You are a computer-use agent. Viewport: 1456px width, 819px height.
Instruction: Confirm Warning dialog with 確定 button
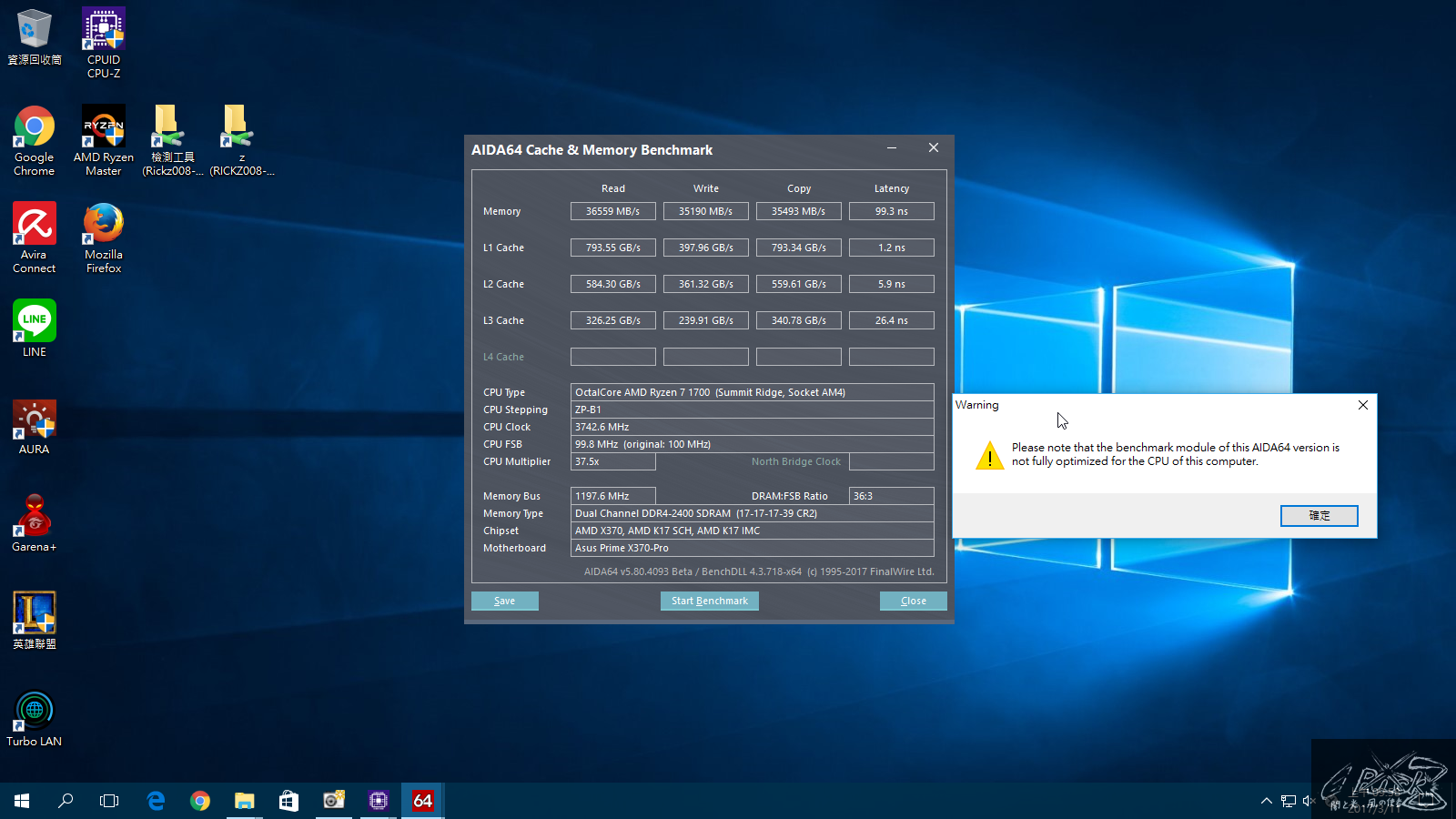click(1319, 516)
